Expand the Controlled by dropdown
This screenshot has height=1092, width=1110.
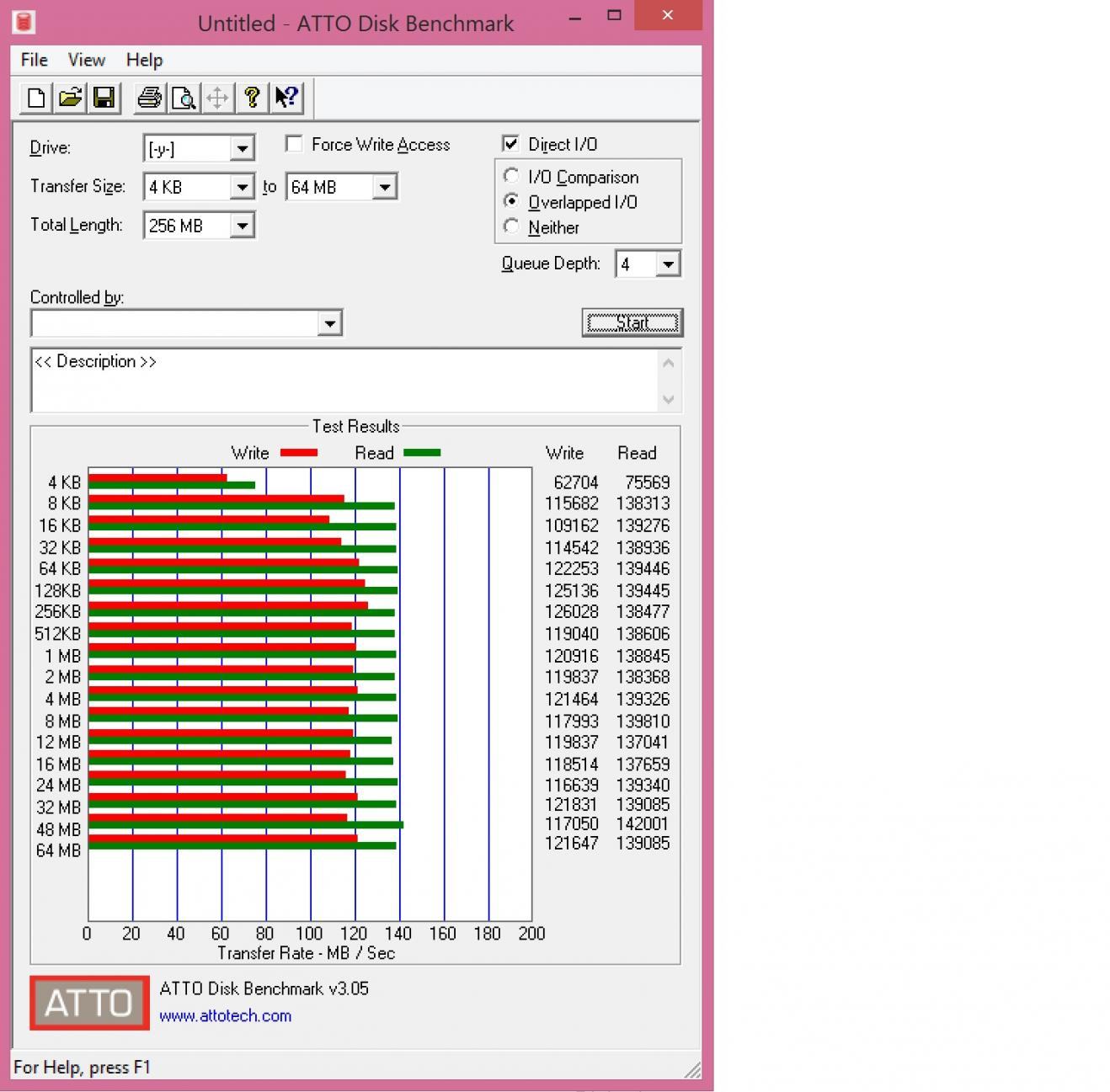[329, 323]
